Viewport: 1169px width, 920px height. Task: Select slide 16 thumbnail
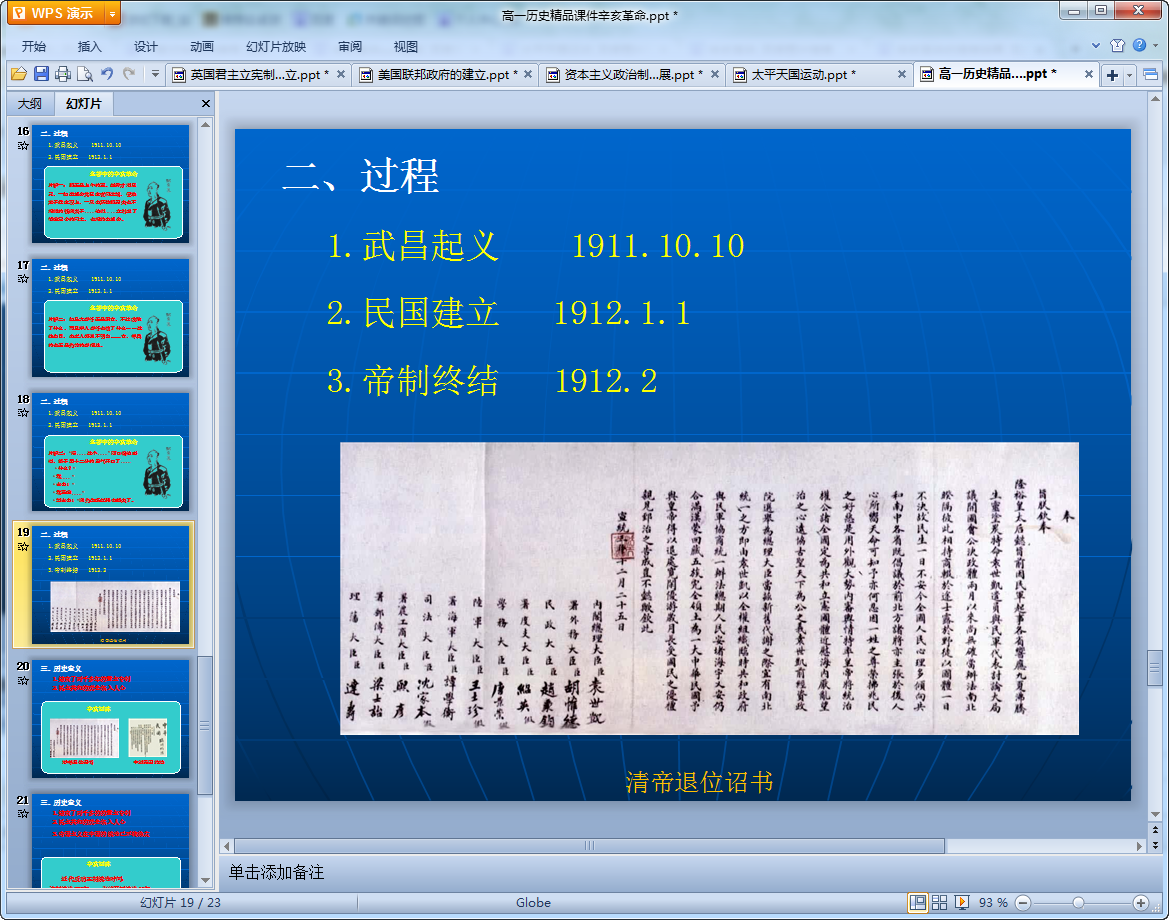point(110,184)
